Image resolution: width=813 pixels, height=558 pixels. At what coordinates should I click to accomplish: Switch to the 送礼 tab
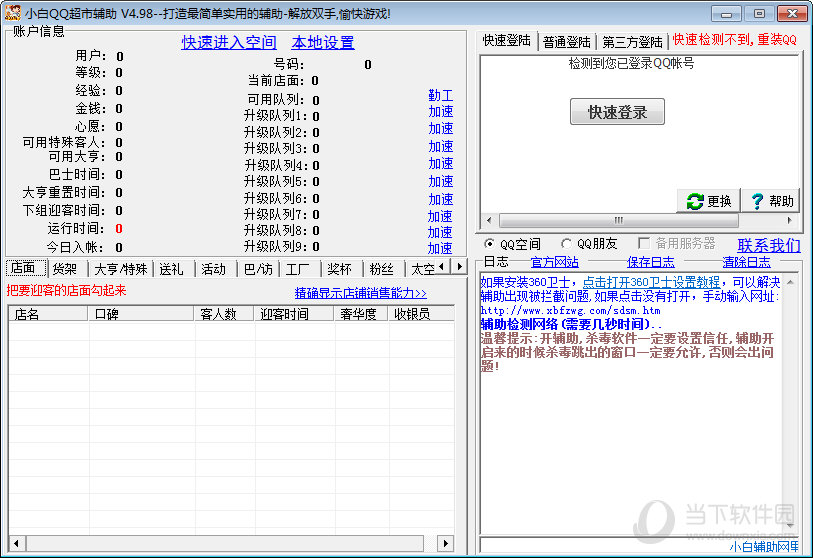point(172,269)
